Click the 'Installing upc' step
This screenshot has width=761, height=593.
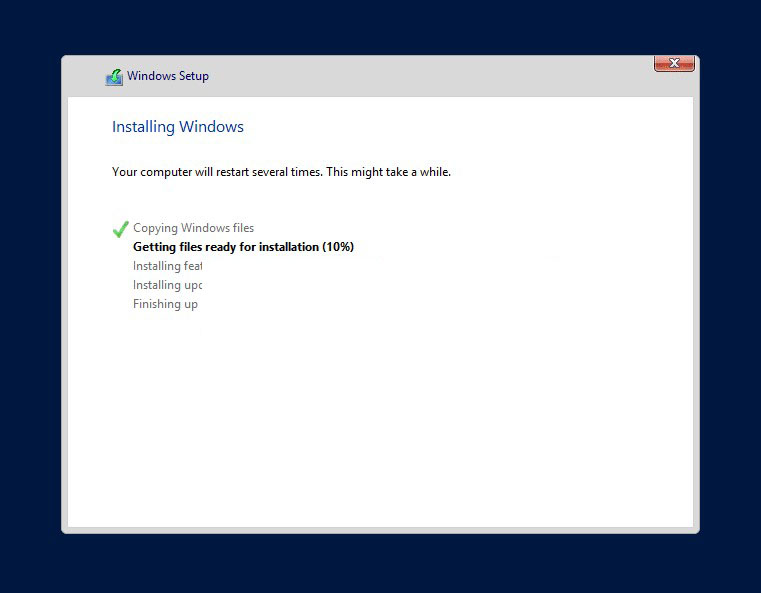click(167, 285)
